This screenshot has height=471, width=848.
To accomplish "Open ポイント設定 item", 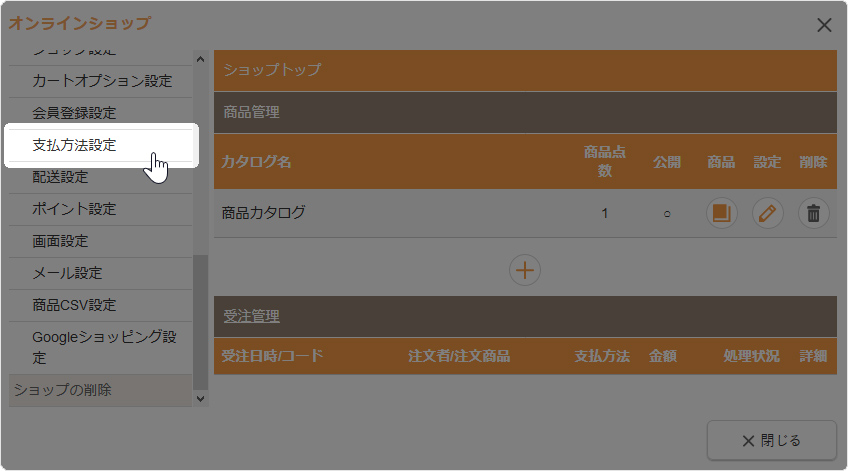I will point(74,209).
